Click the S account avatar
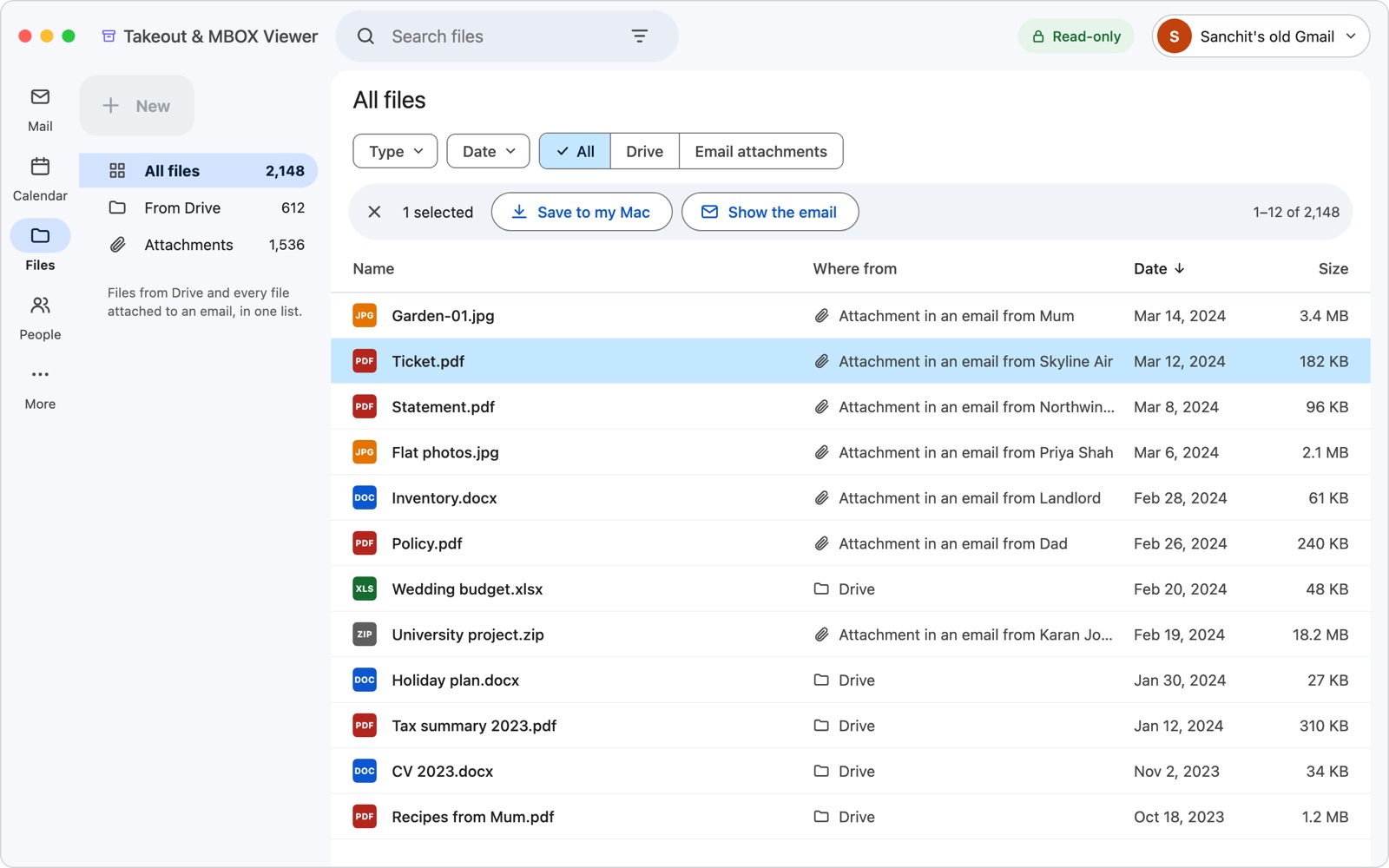The width and height of the screenshot is (1389, 868). coord(1175,36)
